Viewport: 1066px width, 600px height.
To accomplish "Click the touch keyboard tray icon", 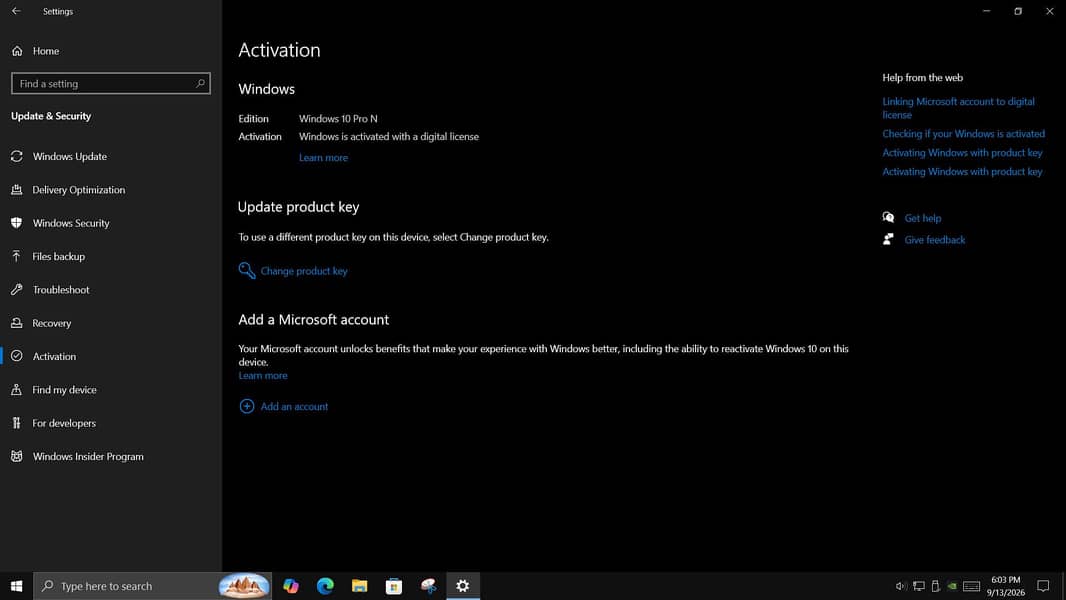I will click(972, 586).
